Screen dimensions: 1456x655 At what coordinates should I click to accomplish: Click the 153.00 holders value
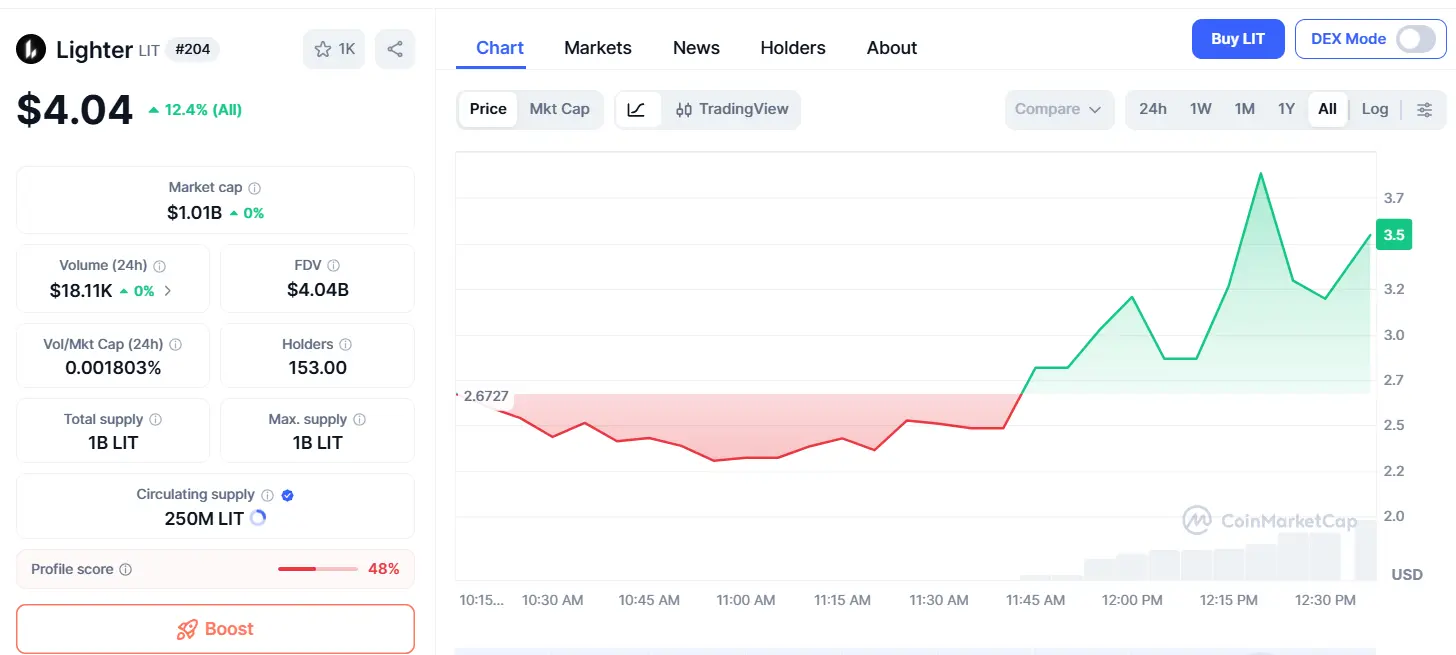pos(318,368)
